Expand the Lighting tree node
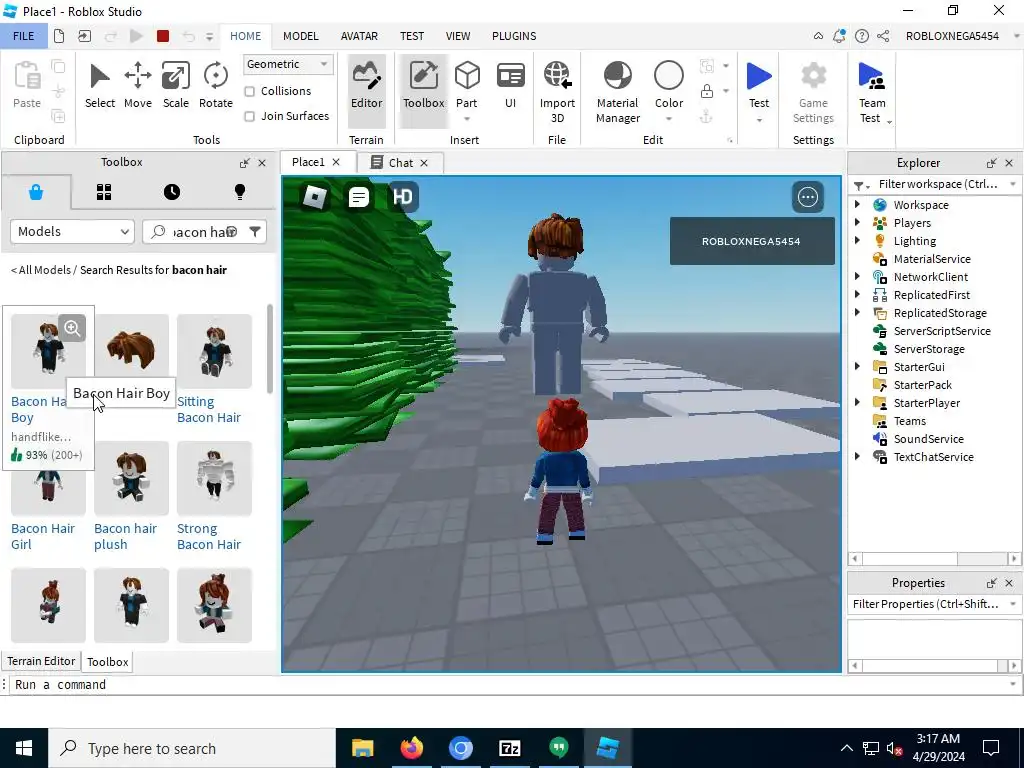The image size is (1024, 768). click(857, 240)
